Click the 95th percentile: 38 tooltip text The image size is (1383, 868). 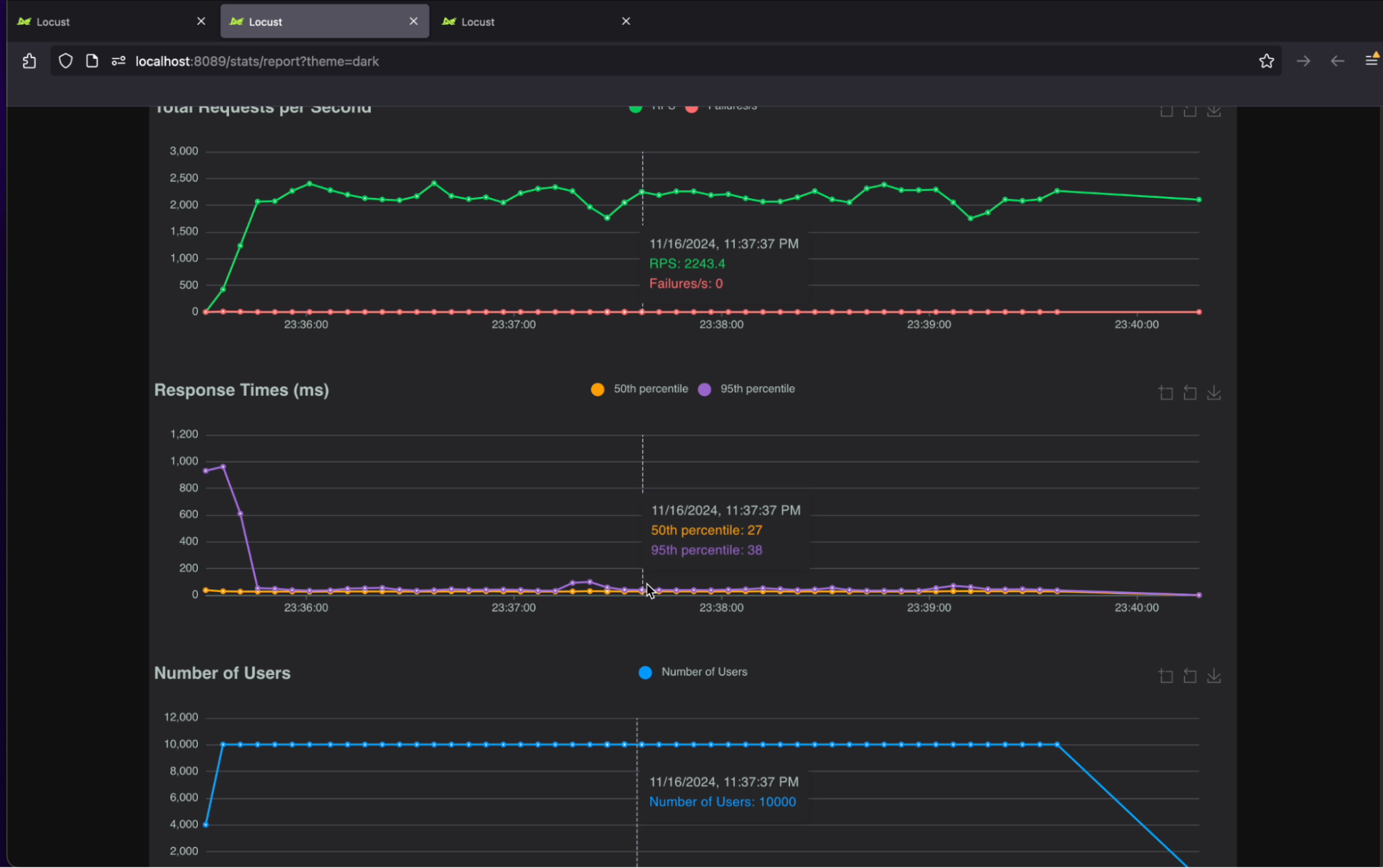[x=706, y=551]
